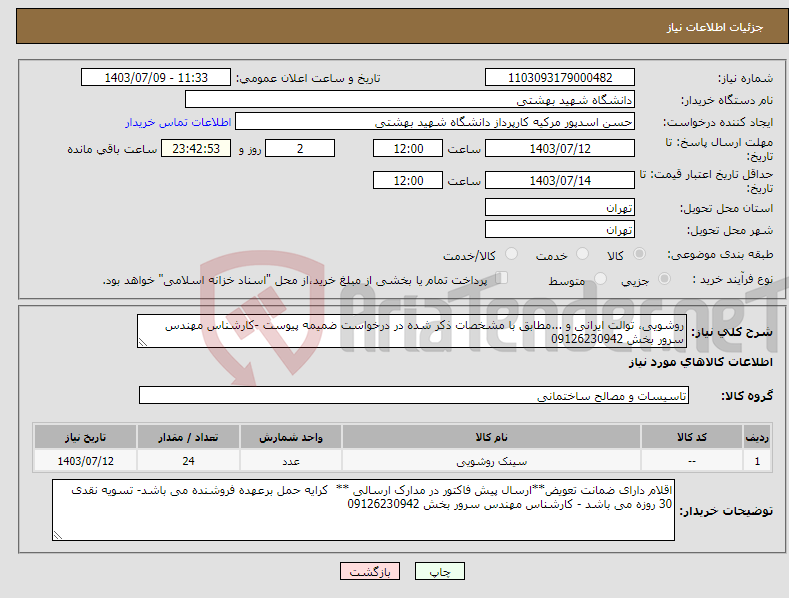Viewport: 789px width, 598px height.
Task: Click the announcement date and time field
Action: [155, 78]
